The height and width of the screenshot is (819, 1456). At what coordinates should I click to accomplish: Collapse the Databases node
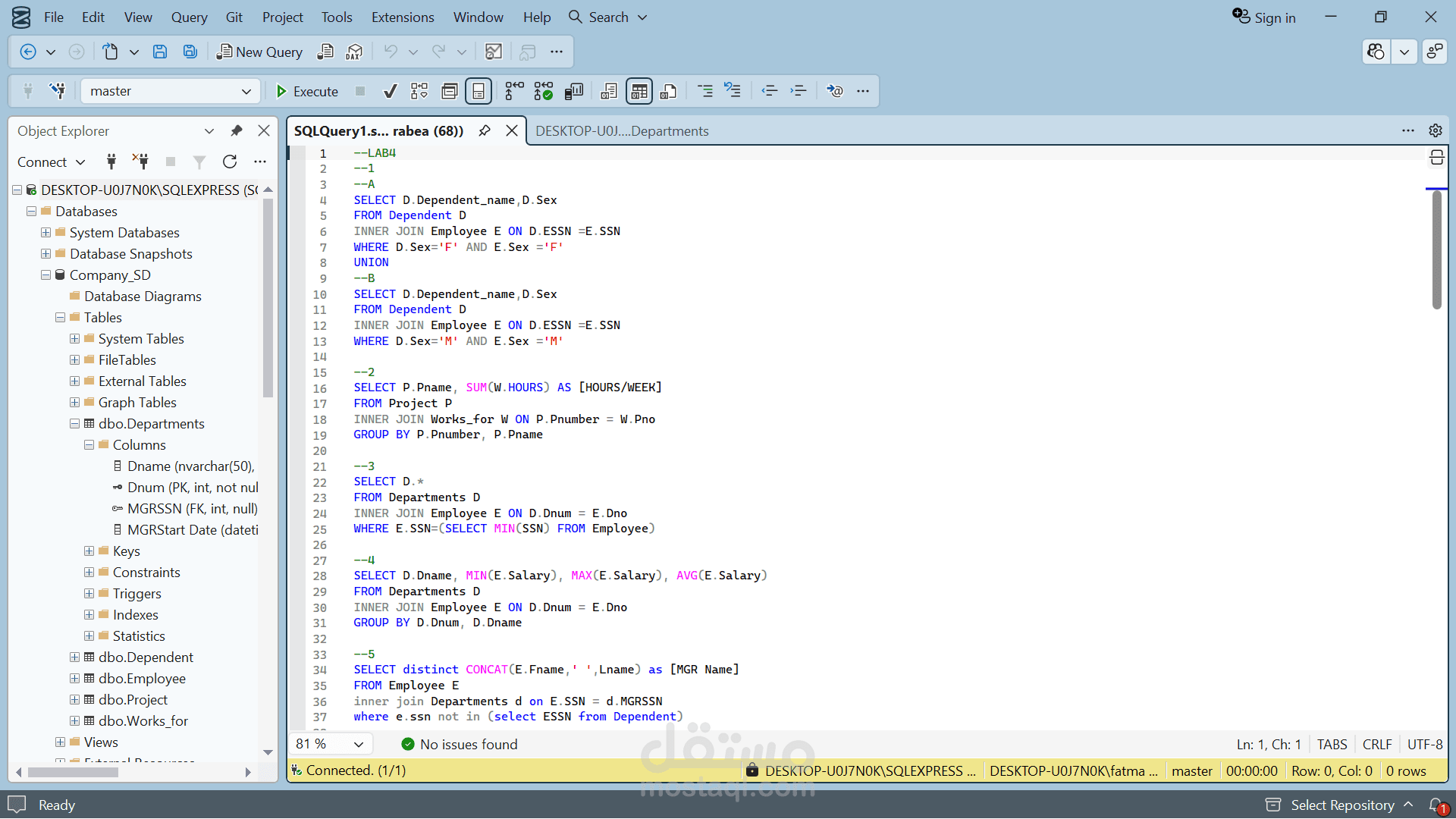[x=31, y=212]
